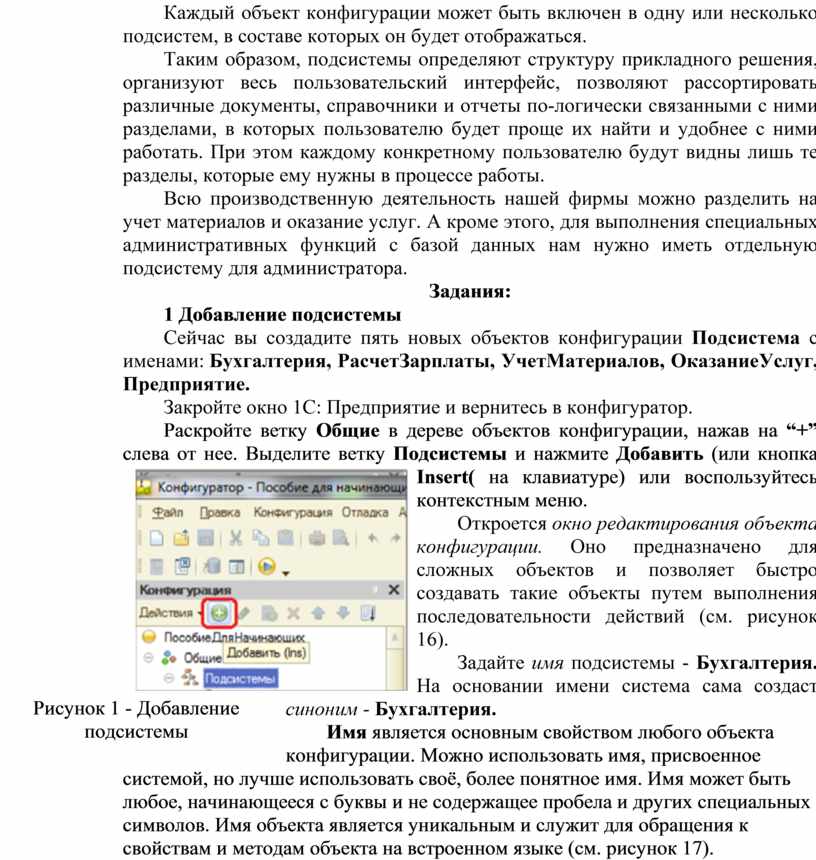Click the tree scrollbar up arrow

click(x=395, y=638)
